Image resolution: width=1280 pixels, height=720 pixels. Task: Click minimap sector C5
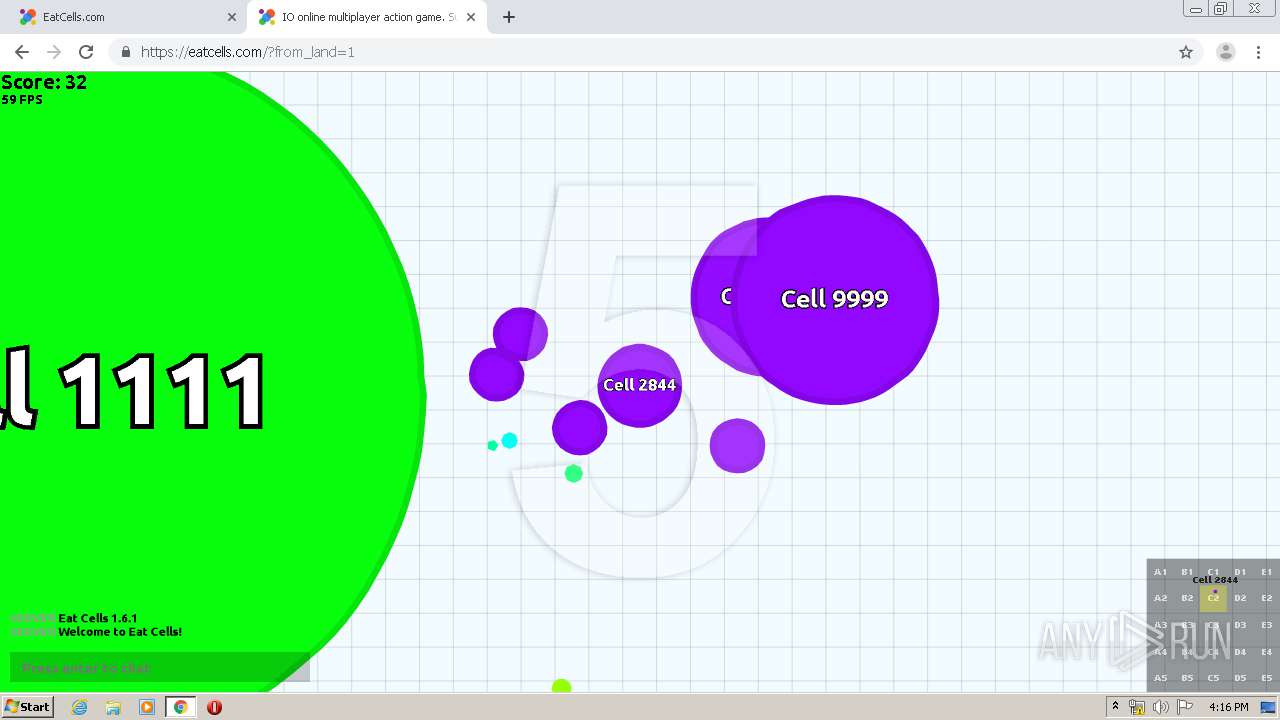pyautogui.click(x=1213, y=678)
